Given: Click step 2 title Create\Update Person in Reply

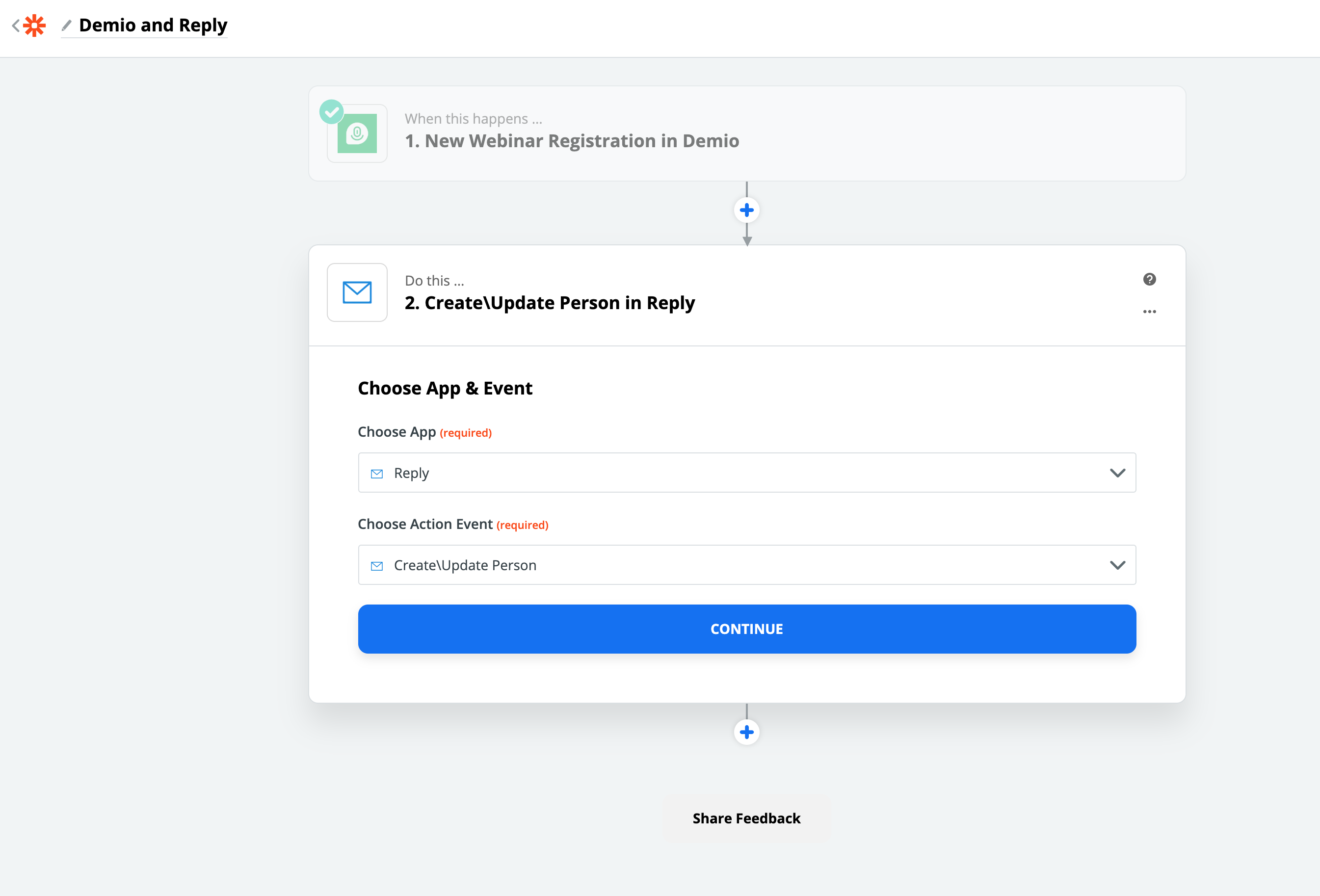Looking at the screenshot, I should click(549, 303).
